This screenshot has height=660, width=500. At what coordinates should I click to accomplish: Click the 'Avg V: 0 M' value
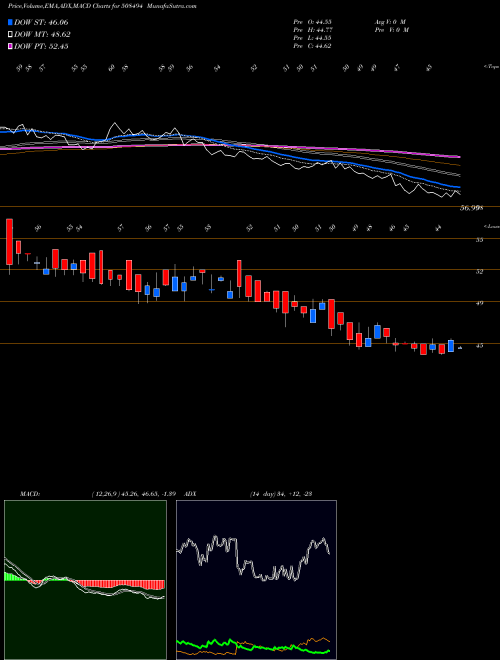(390, 21)
